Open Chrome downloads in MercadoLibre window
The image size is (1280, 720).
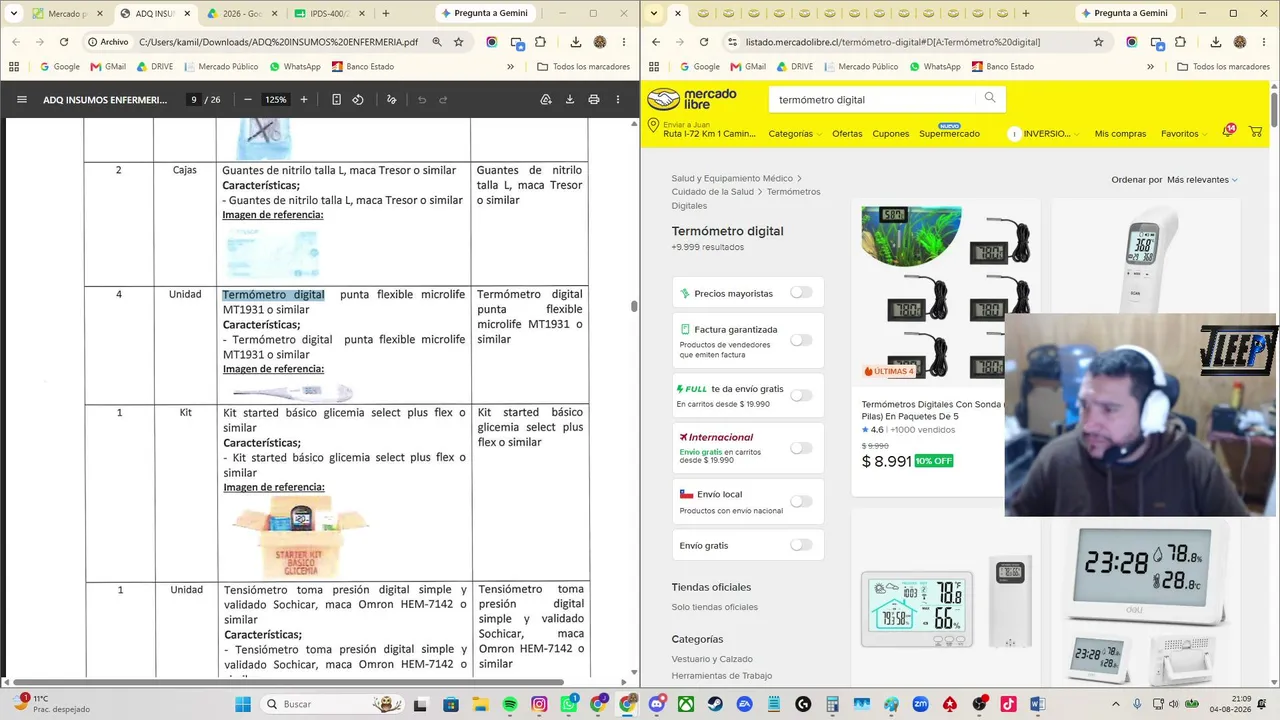pyautogui.click(x=1216, y=42)
